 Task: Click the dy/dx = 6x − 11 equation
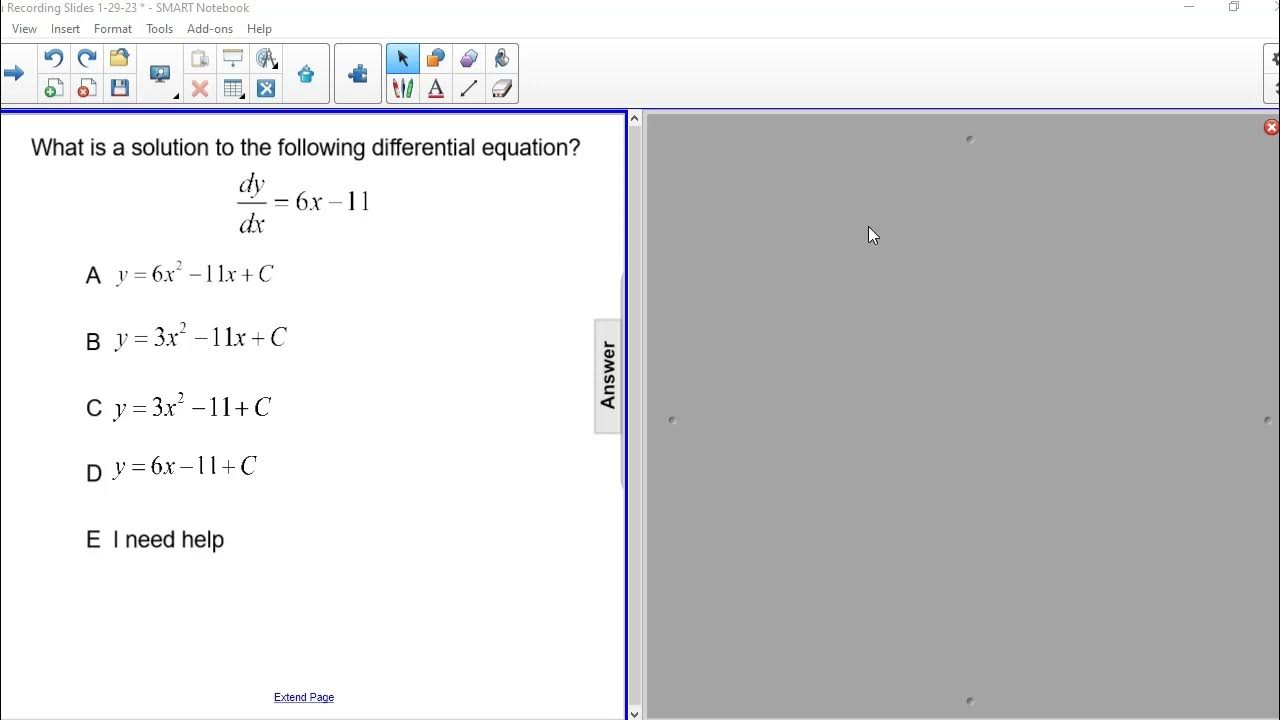click(304, 203)
